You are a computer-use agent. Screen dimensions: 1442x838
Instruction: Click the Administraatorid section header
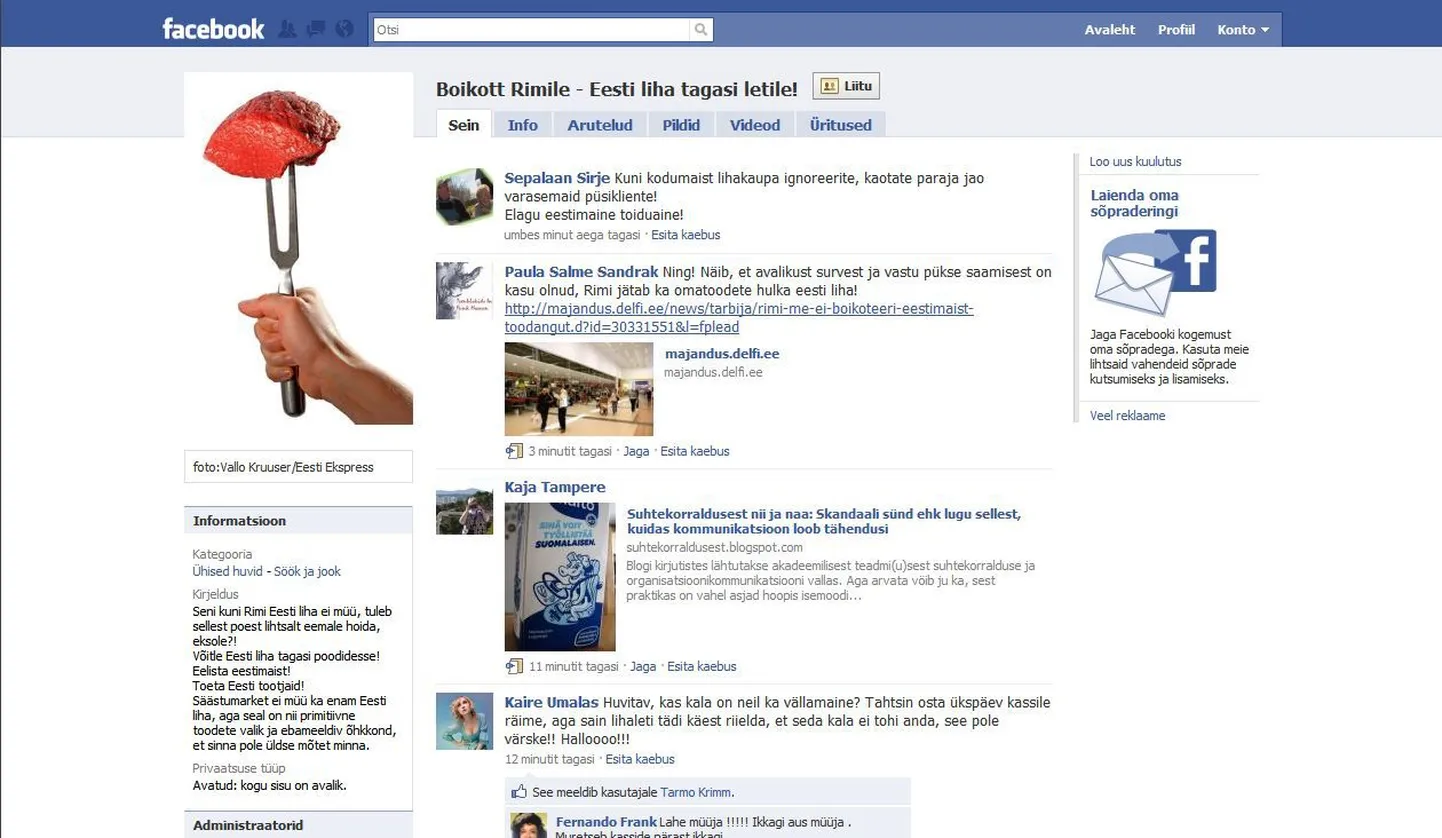coord(298,825)
